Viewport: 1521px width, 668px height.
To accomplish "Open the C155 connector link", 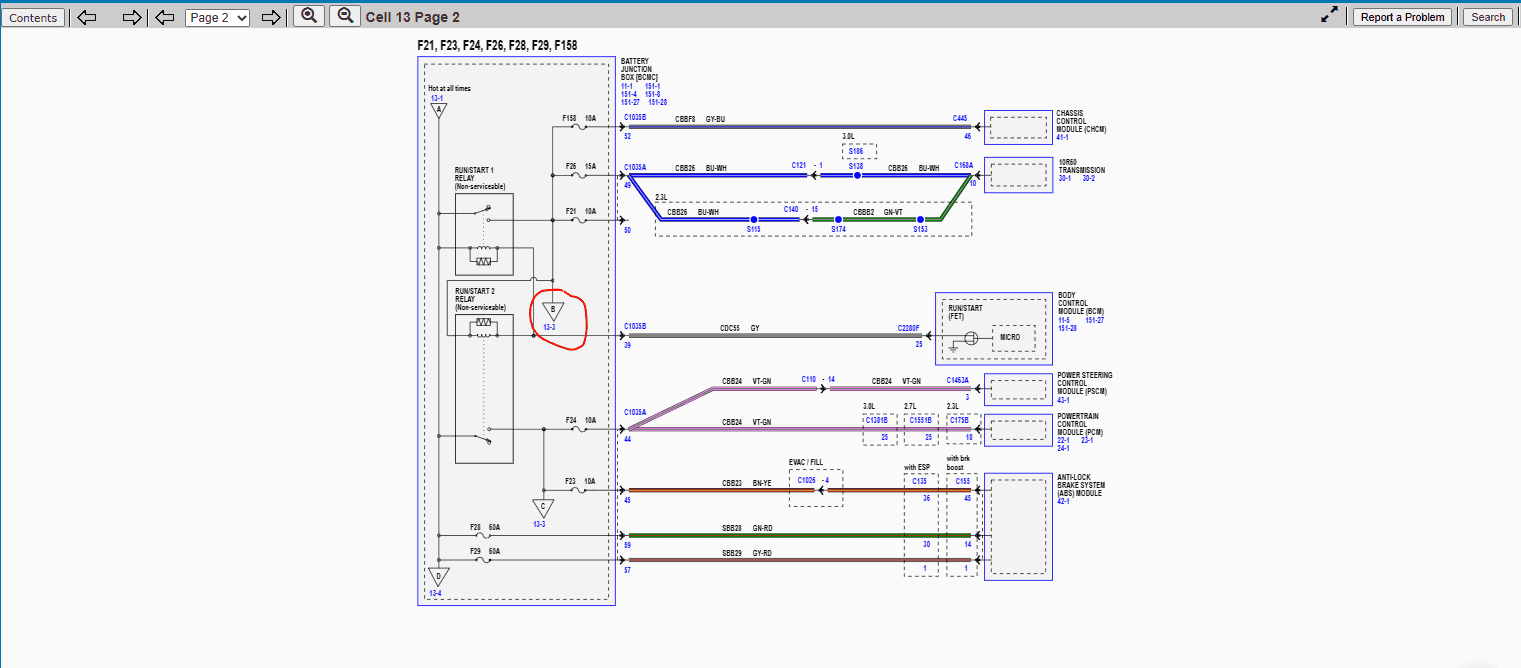I will [x=962, y=481].
